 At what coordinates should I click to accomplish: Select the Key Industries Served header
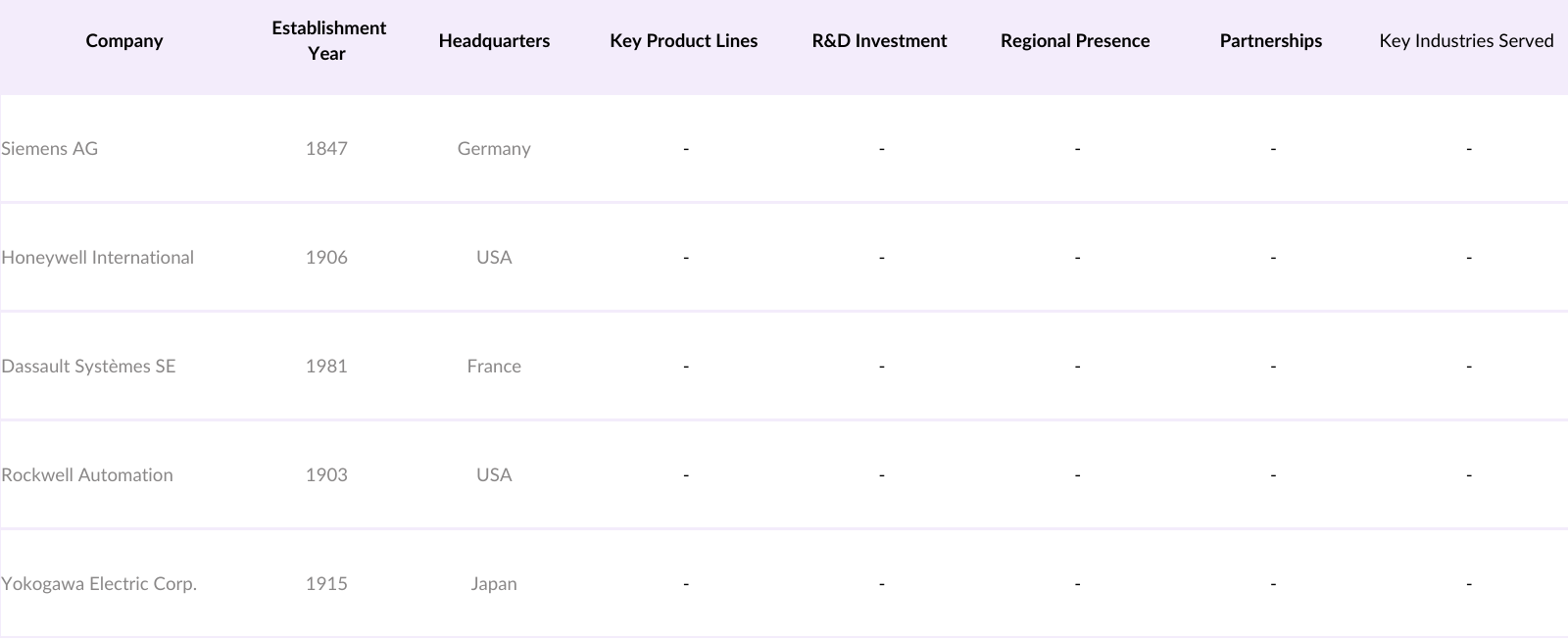1466,41
